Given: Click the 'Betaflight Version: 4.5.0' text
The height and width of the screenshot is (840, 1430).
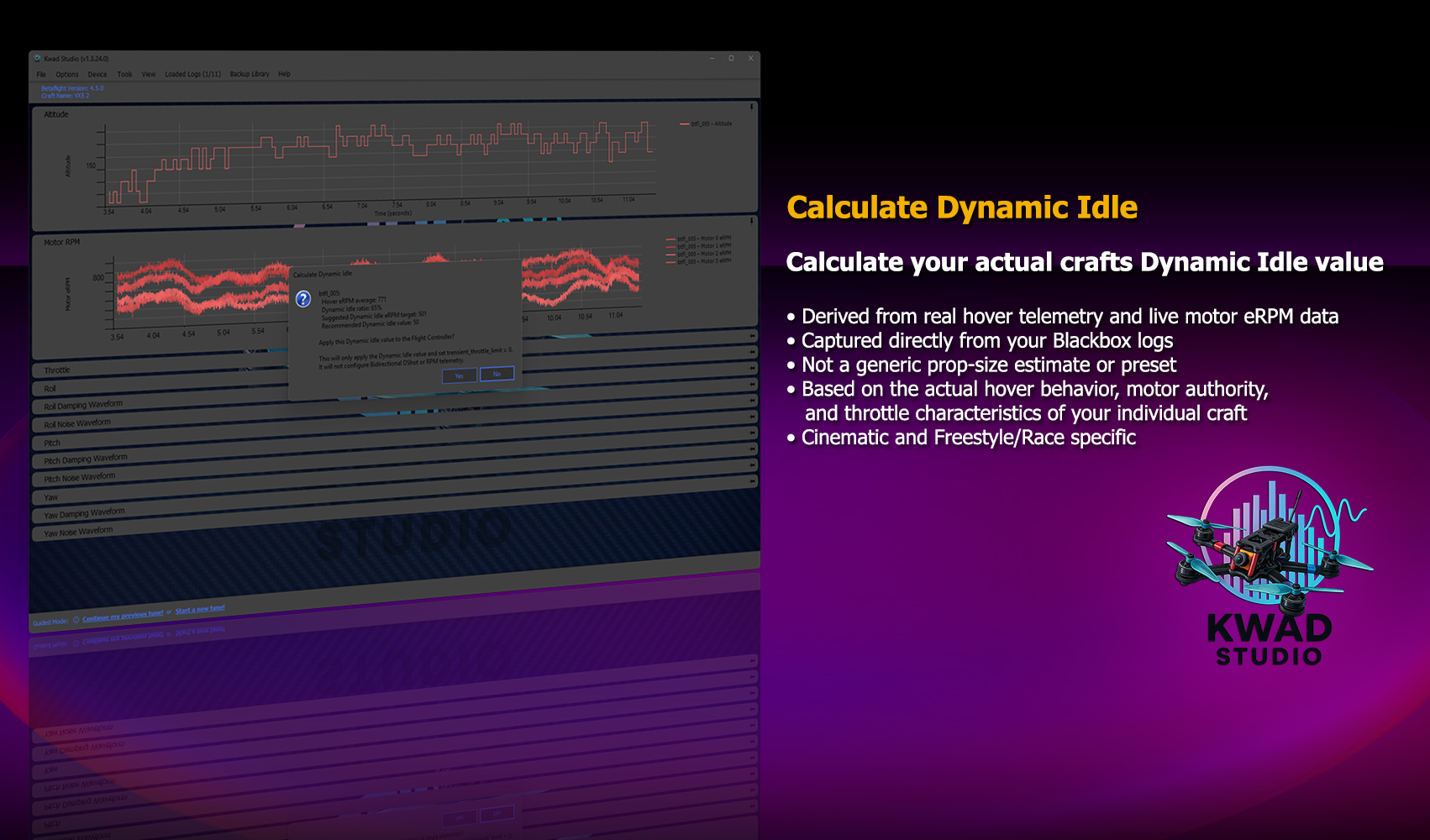Looking at the screenshot, I should [x=72, y=88].
